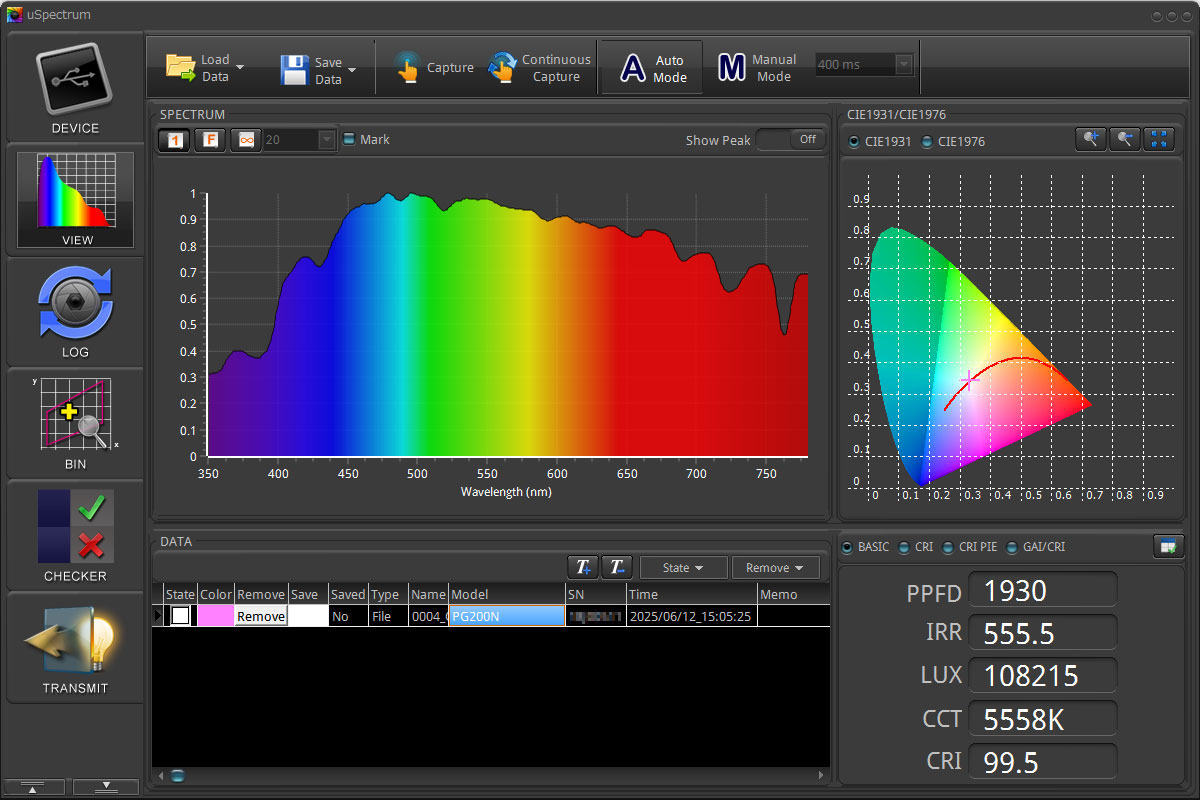1200x800 pixels.
Task: Toggle the Show Peak switch
Action: point(790,140)
